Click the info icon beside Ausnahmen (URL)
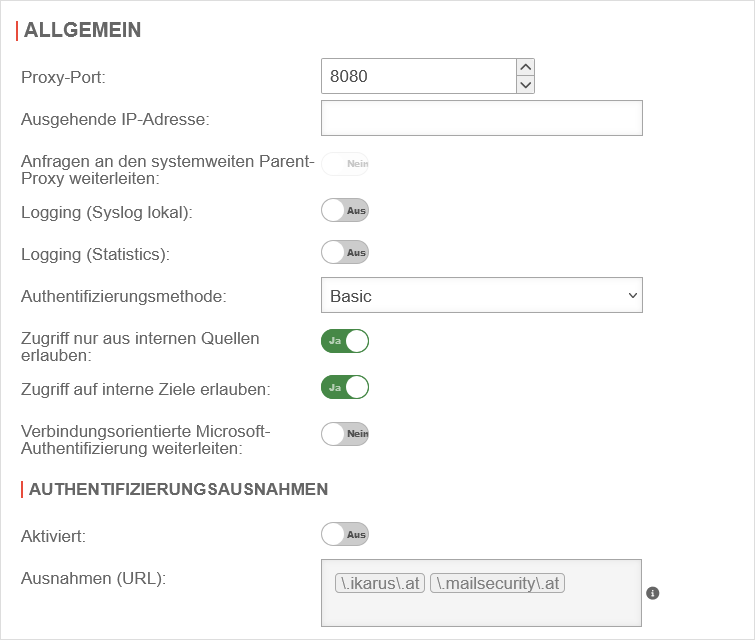This screenshot has height=640, width=755. click(653, 593)
